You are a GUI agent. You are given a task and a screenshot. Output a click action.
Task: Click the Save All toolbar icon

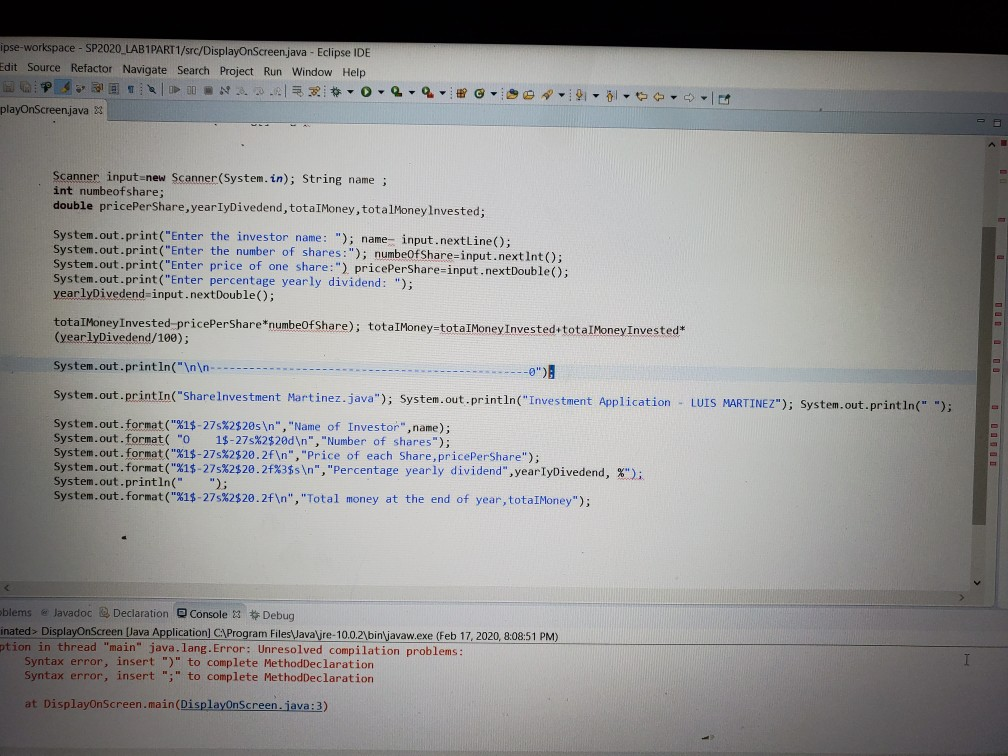(x=26, y=87)
